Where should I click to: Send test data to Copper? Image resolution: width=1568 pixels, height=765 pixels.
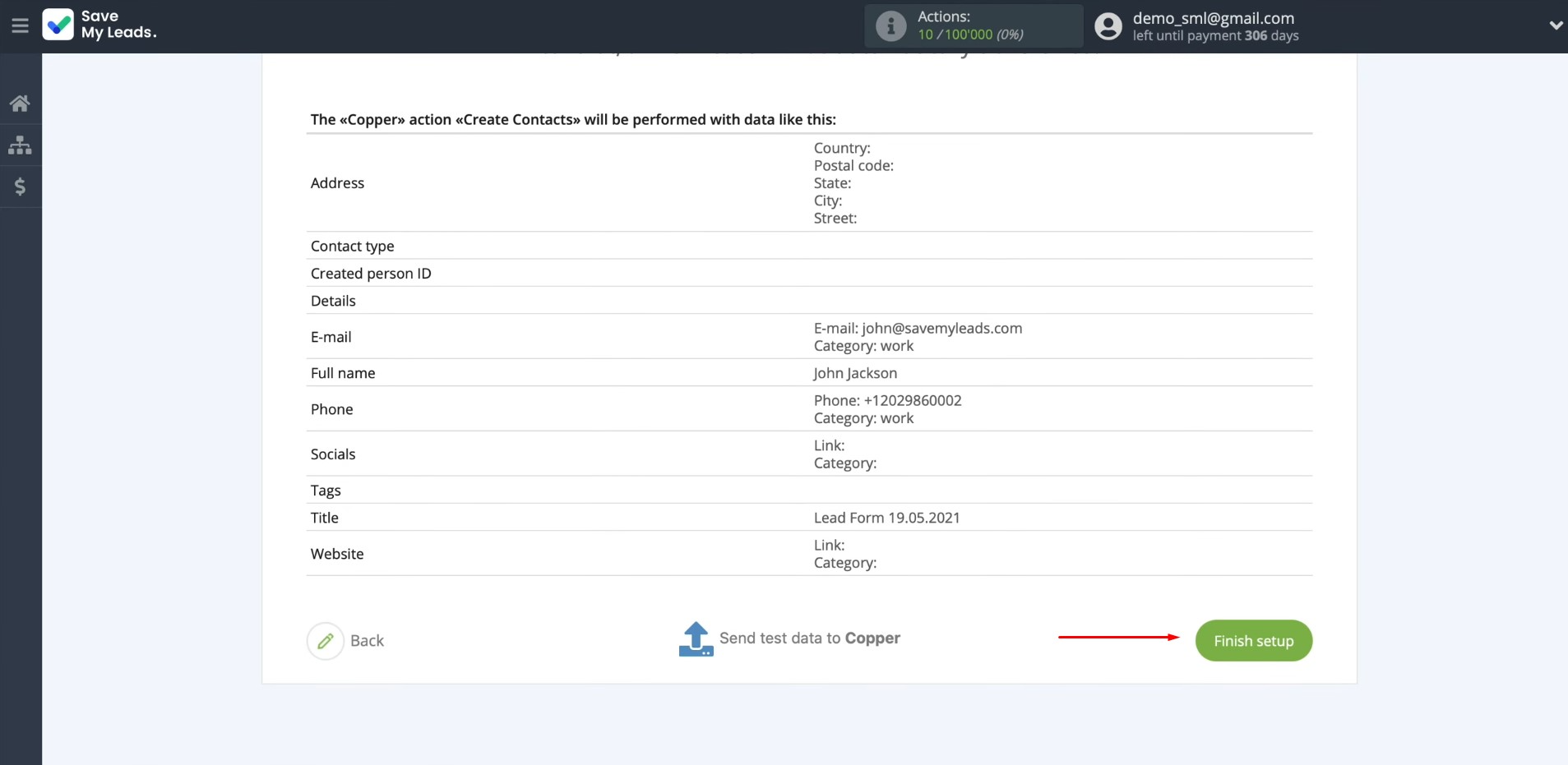810,638
